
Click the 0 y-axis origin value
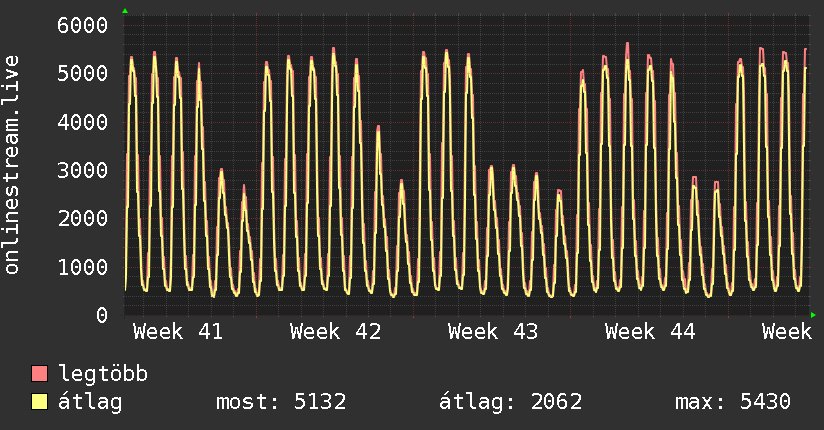[101, 315]
